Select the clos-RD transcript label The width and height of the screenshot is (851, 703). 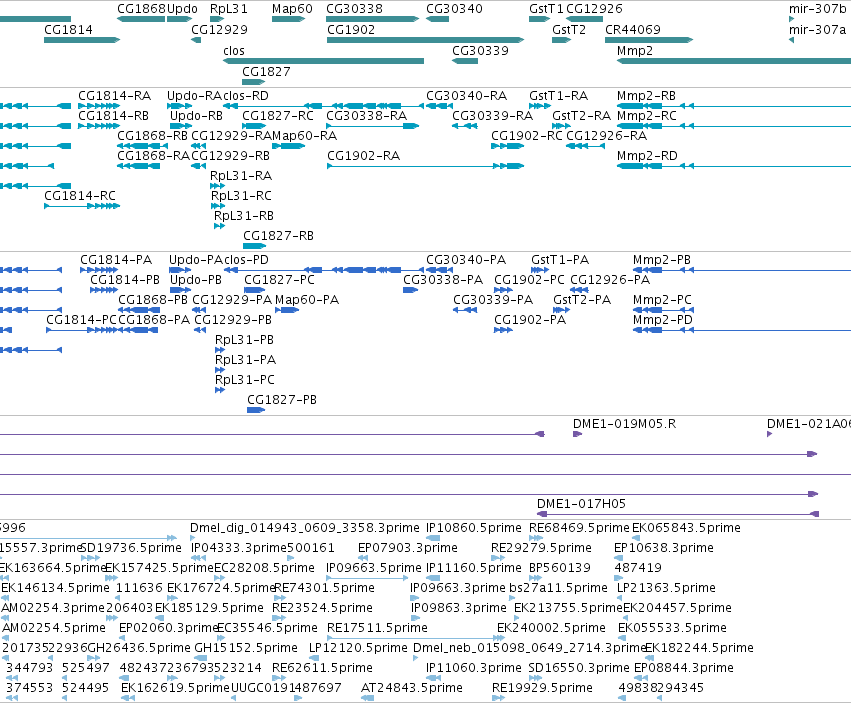tap(246, 96)
